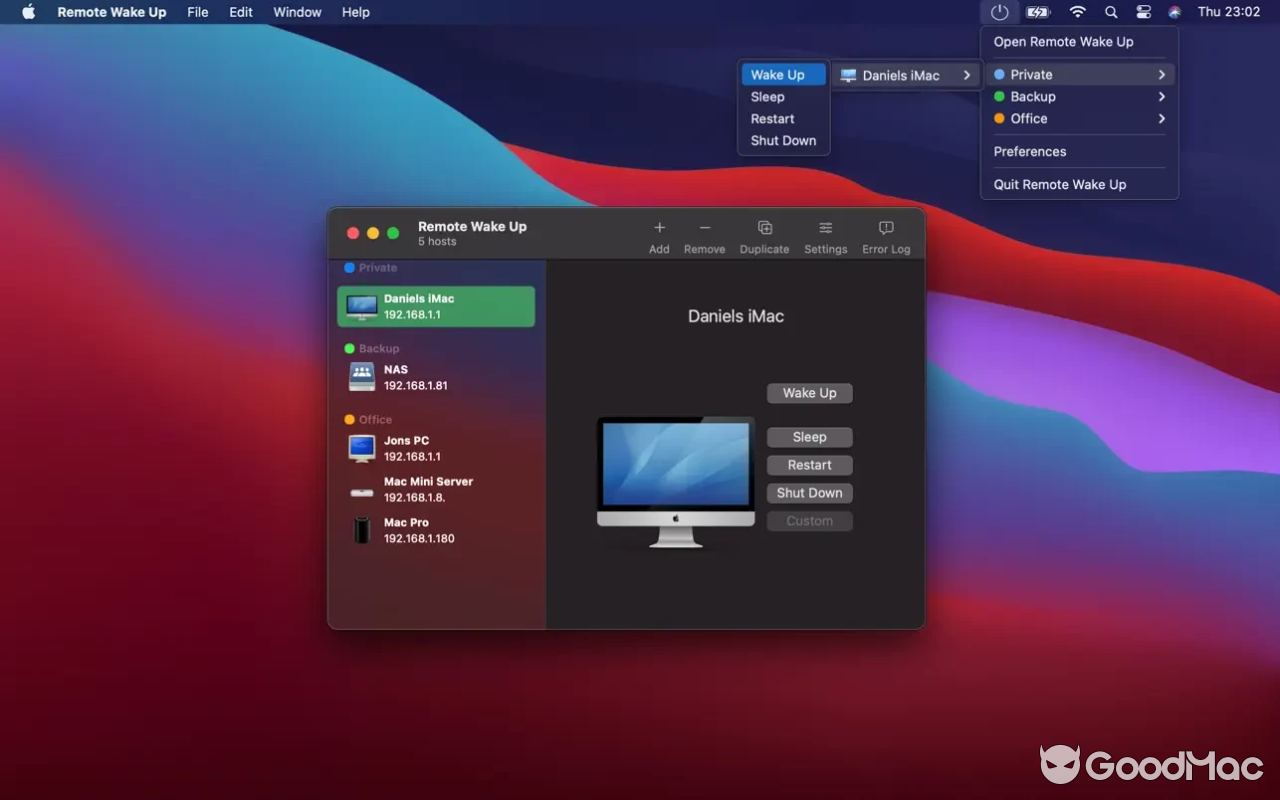1280x800 pixels.
Task: Click the Mac Pro device icon
Action: (361, 529)
